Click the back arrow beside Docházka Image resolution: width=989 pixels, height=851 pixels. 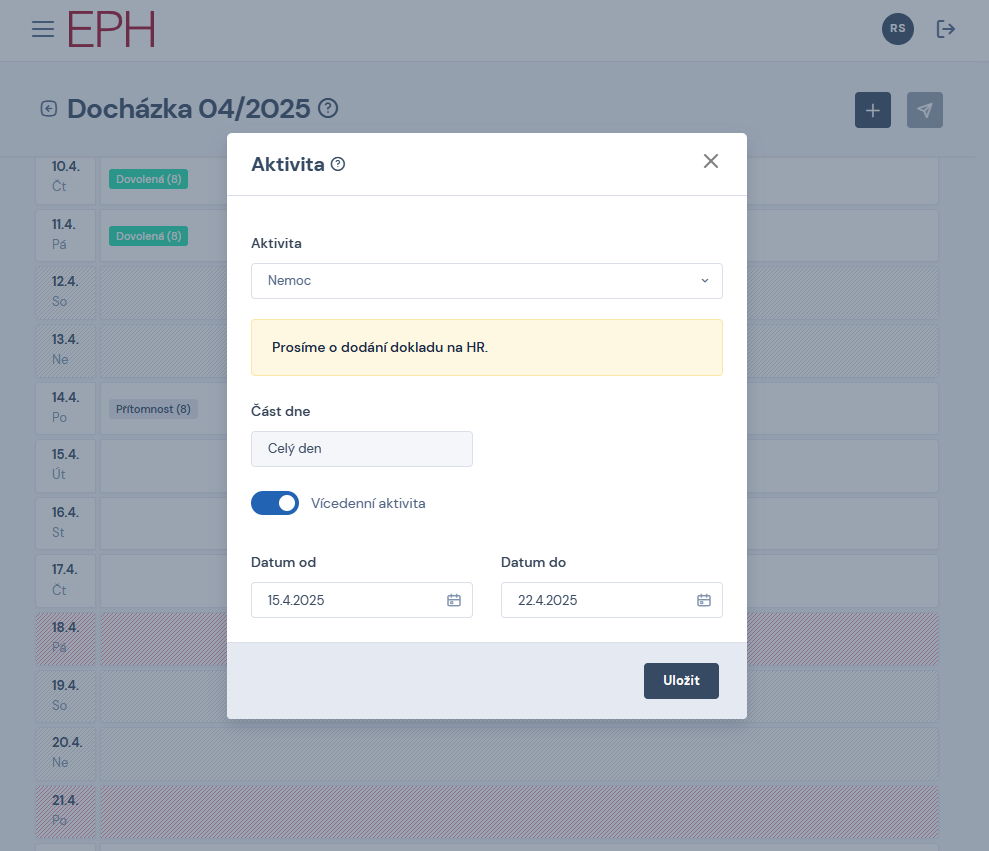49,109
